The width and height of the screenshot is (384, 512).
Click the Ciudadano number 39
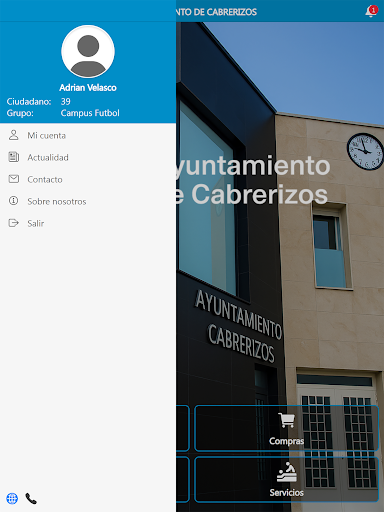66,102
